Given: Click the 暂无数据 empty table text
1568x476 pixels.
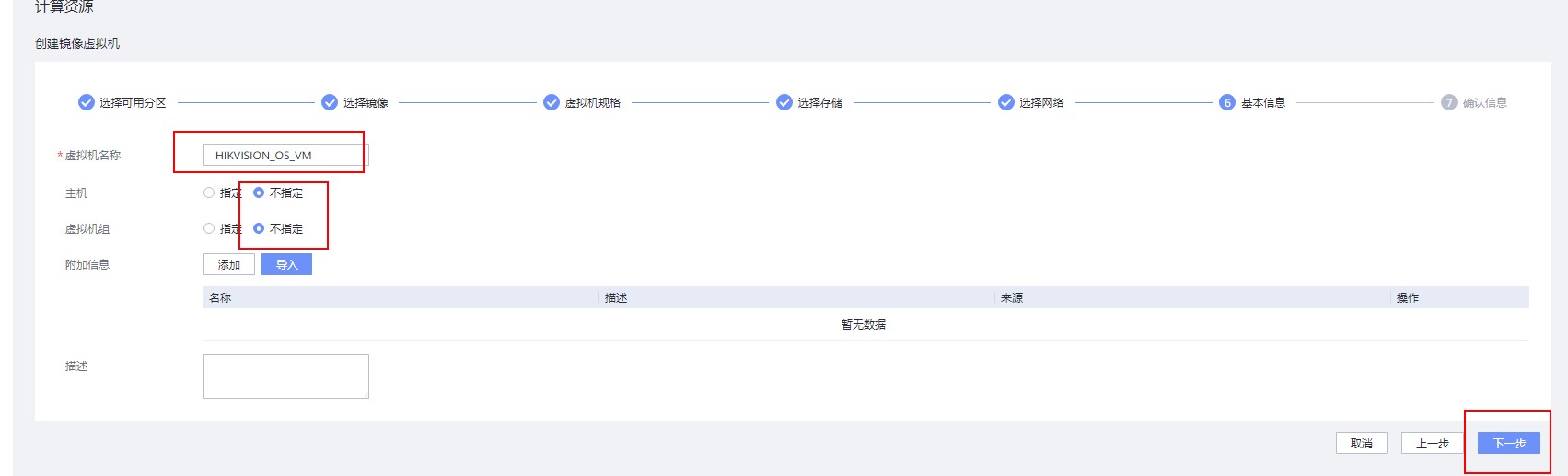Looking at the screenshot, I should pyautogui.click(x=864, y=324).
